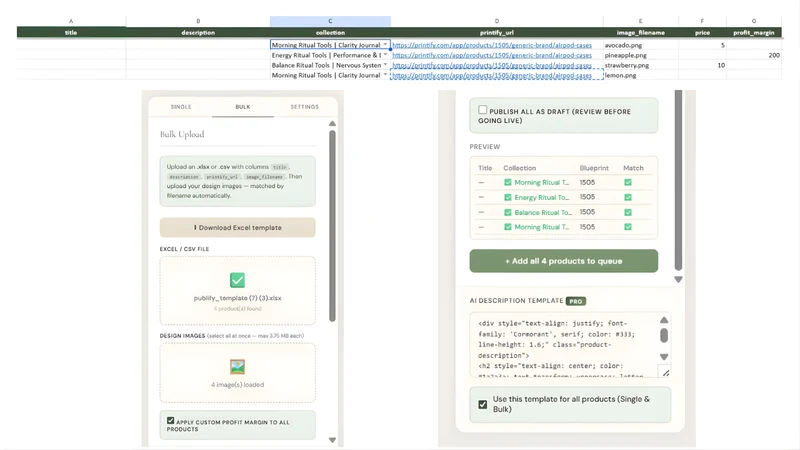
Task: Click the down arrow below the preview panel scrollbar
Action: (678, 280)
